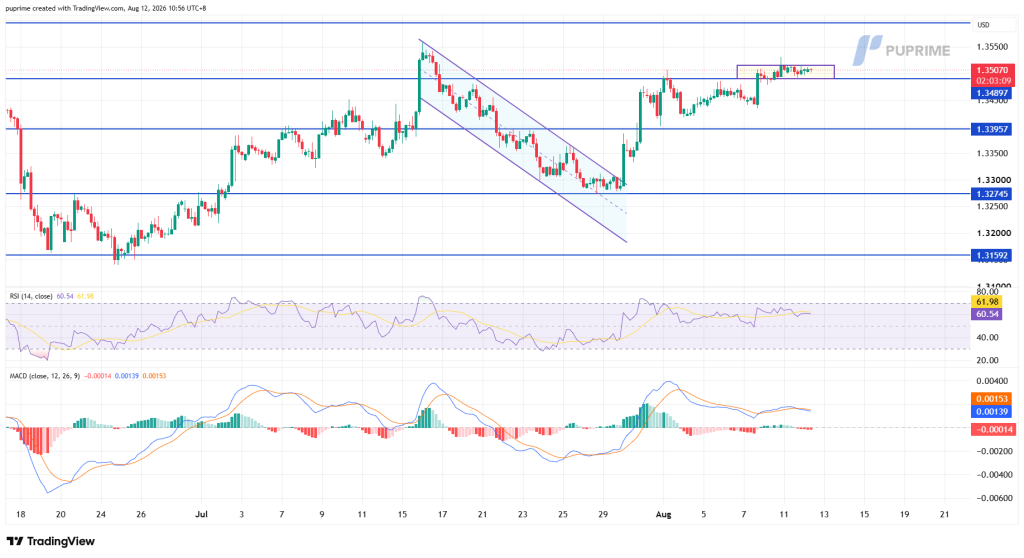Click the yellow 61.98 RSI axis label
Screen dimensions: 1024x558
[x=985, y=302]
